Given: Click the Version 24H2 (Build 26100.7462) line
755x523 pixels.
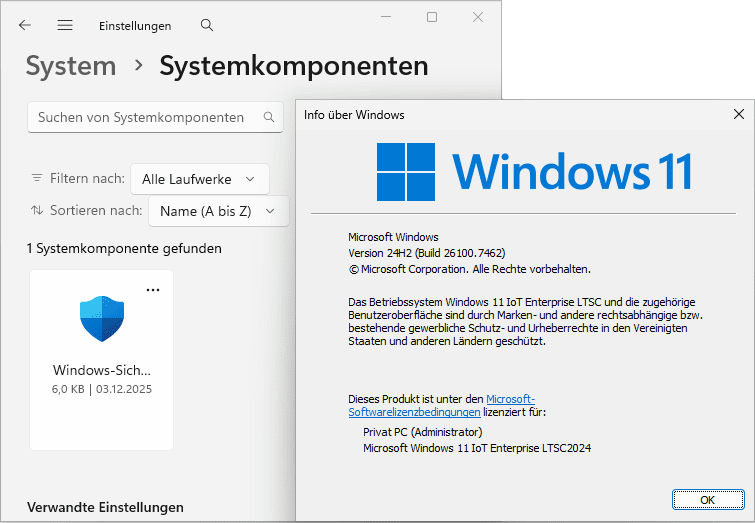Looking at the screenshot, I should (x=427, y=253).
